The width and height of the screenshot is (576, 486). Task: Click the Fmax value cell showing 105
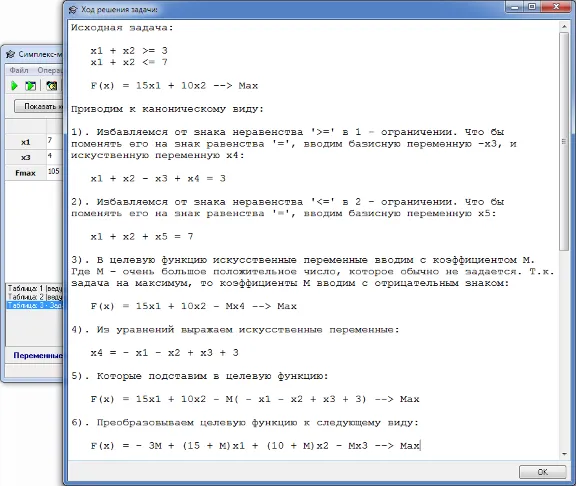(55, 172)
